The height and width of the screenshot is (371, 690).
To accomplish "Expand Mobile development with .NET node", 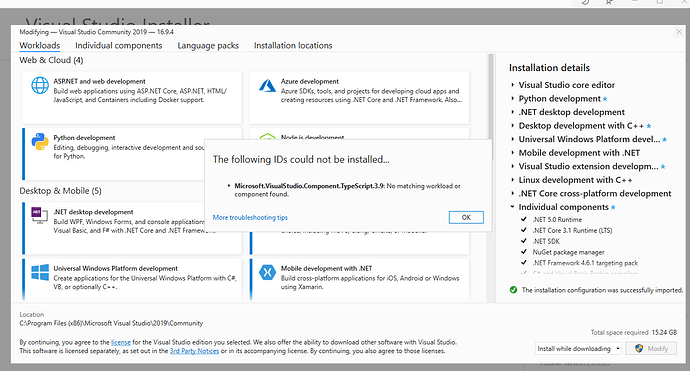I will 513,153.
